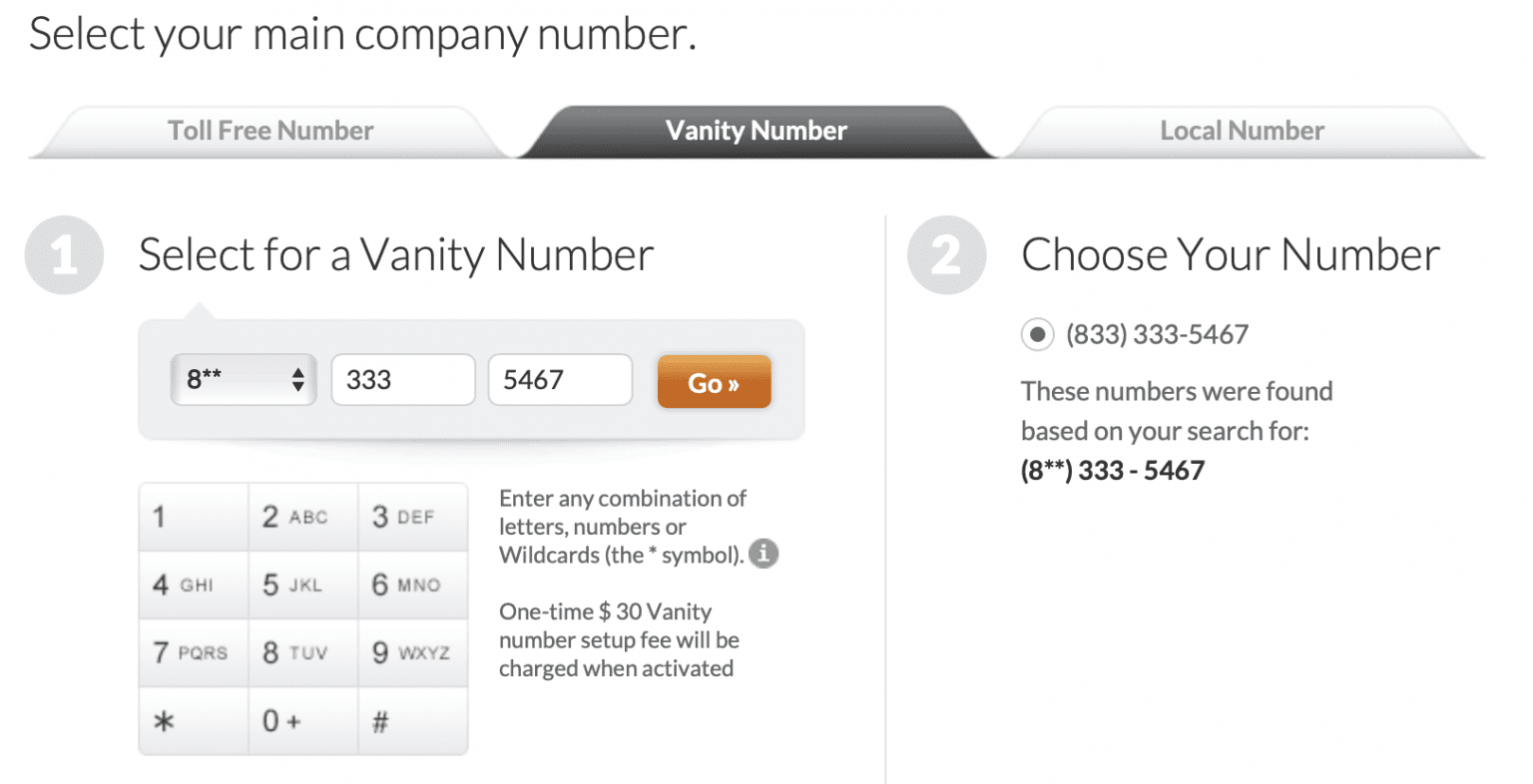The height and width of the screenshot is (784, 1533).
Task: Switch to the Toll Free Number tab
Action: pyautogui.click(x=269, y=131)
